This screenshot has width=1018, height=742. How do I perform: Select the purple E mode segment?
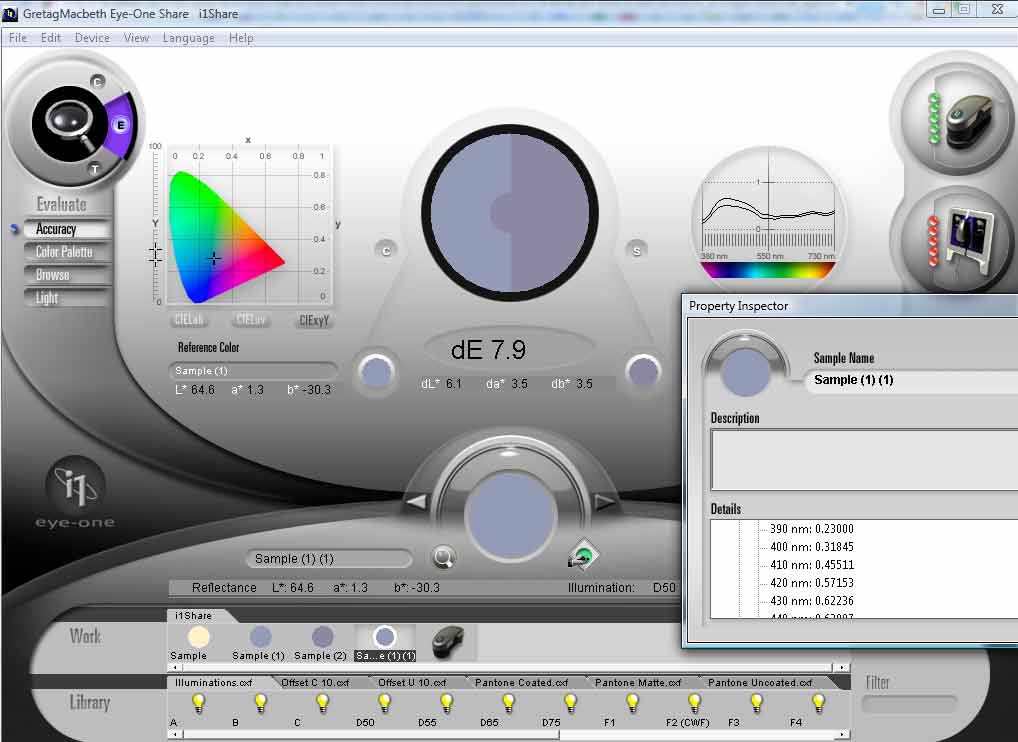tap(120, 125)
